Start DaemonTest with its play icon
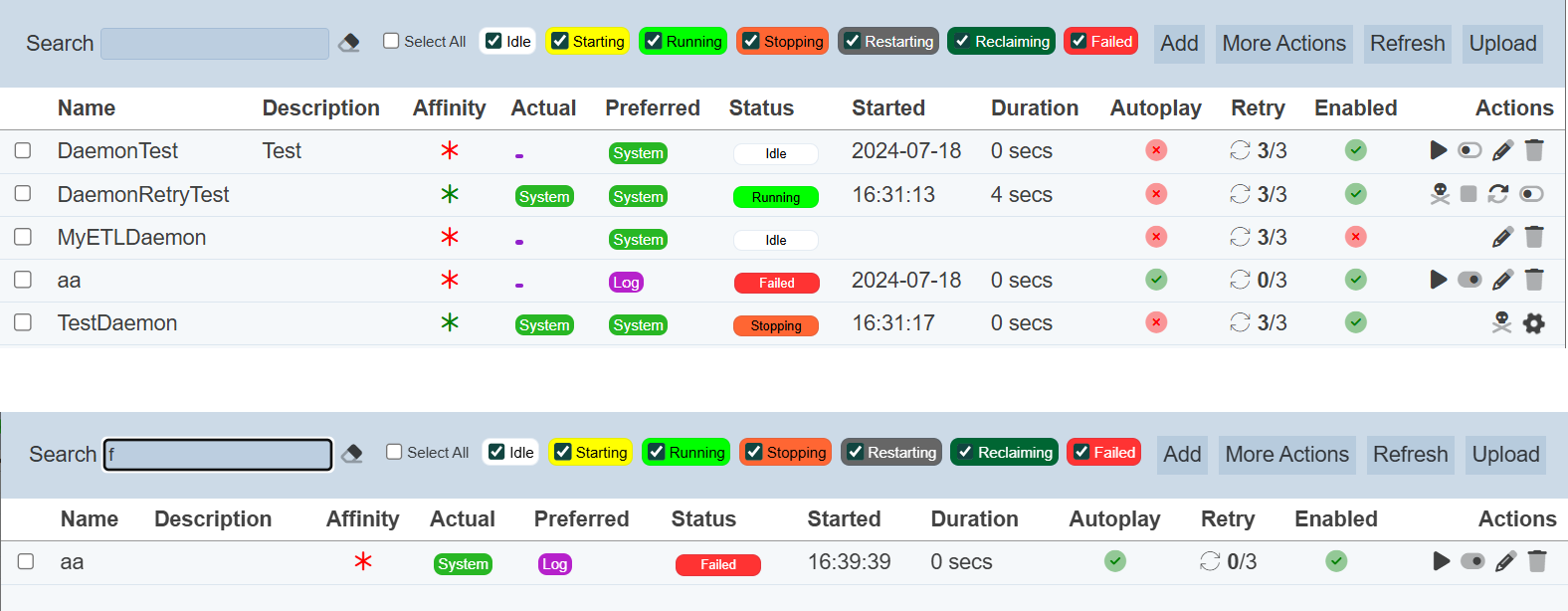Screen dimensions: 1568x611 click(1439, 150)
